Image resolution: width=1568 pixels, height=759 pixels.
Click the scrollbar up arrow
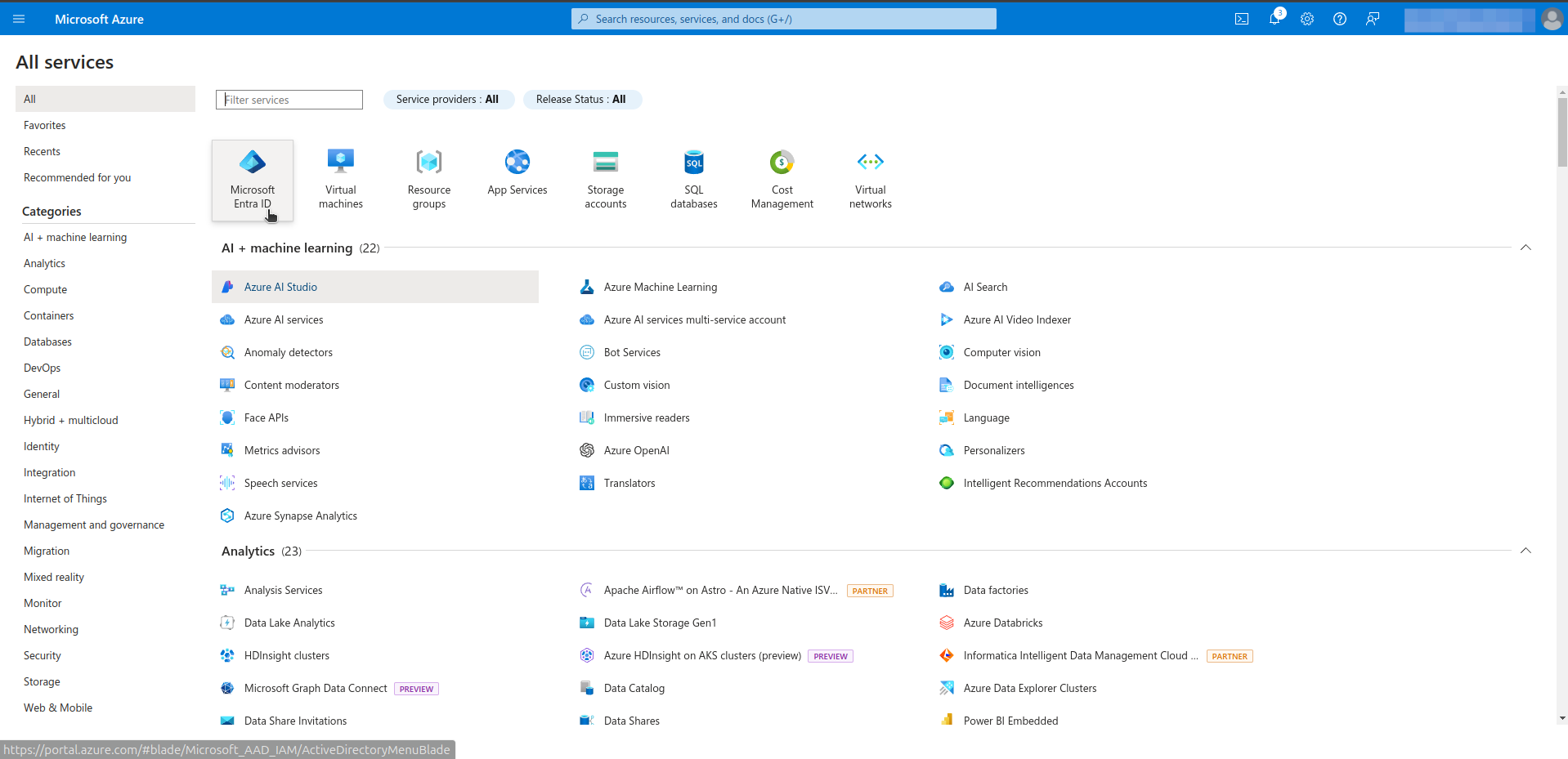[1562, 92]
